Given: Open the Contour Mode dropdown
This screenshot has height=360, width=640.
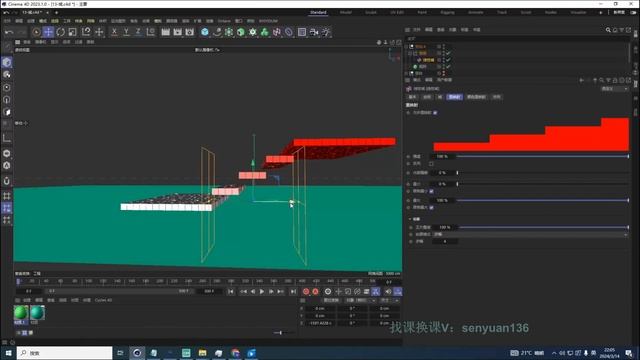Looking at the screenshot, I should (530, 234).
